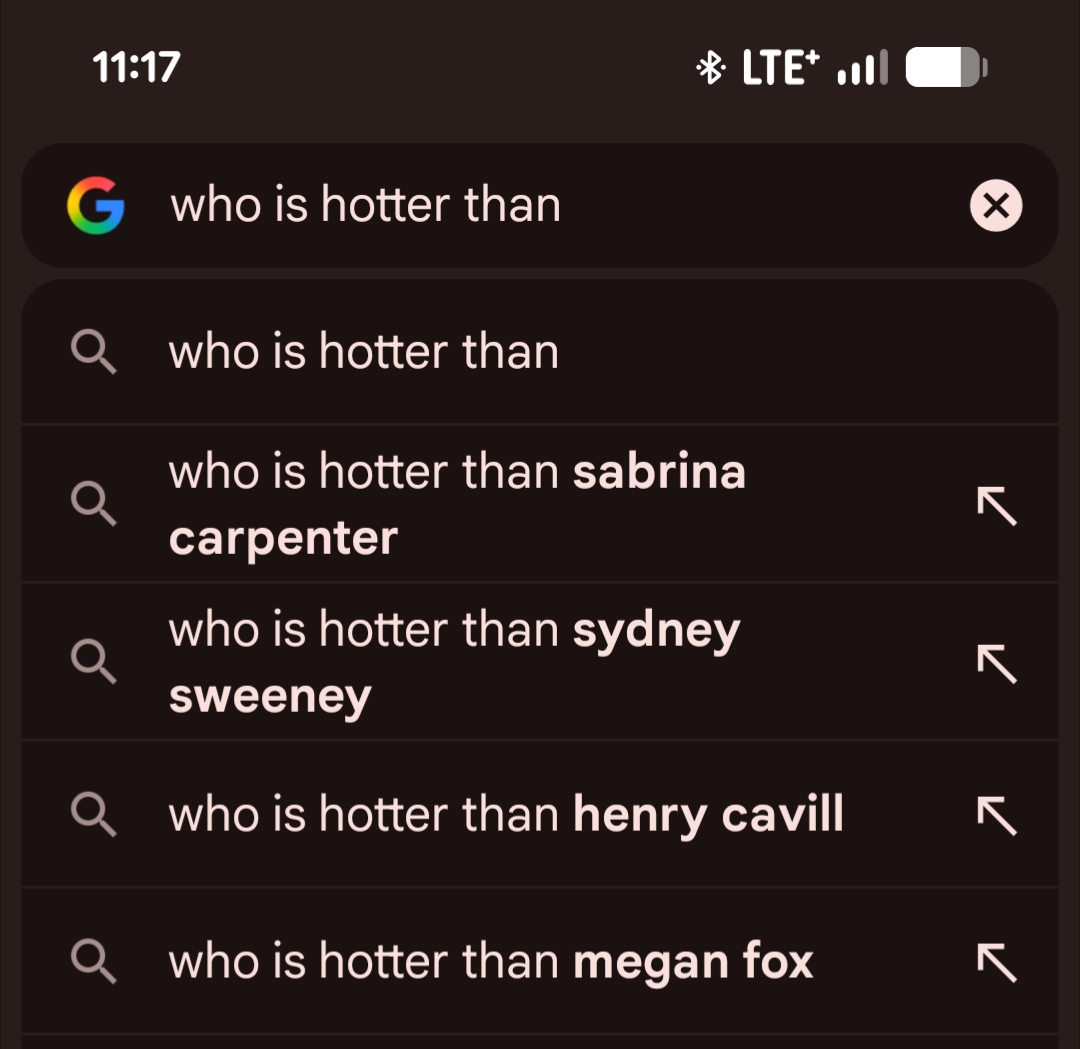
Task: Tap the 11:17 clock in status bar
Action: 136,68
